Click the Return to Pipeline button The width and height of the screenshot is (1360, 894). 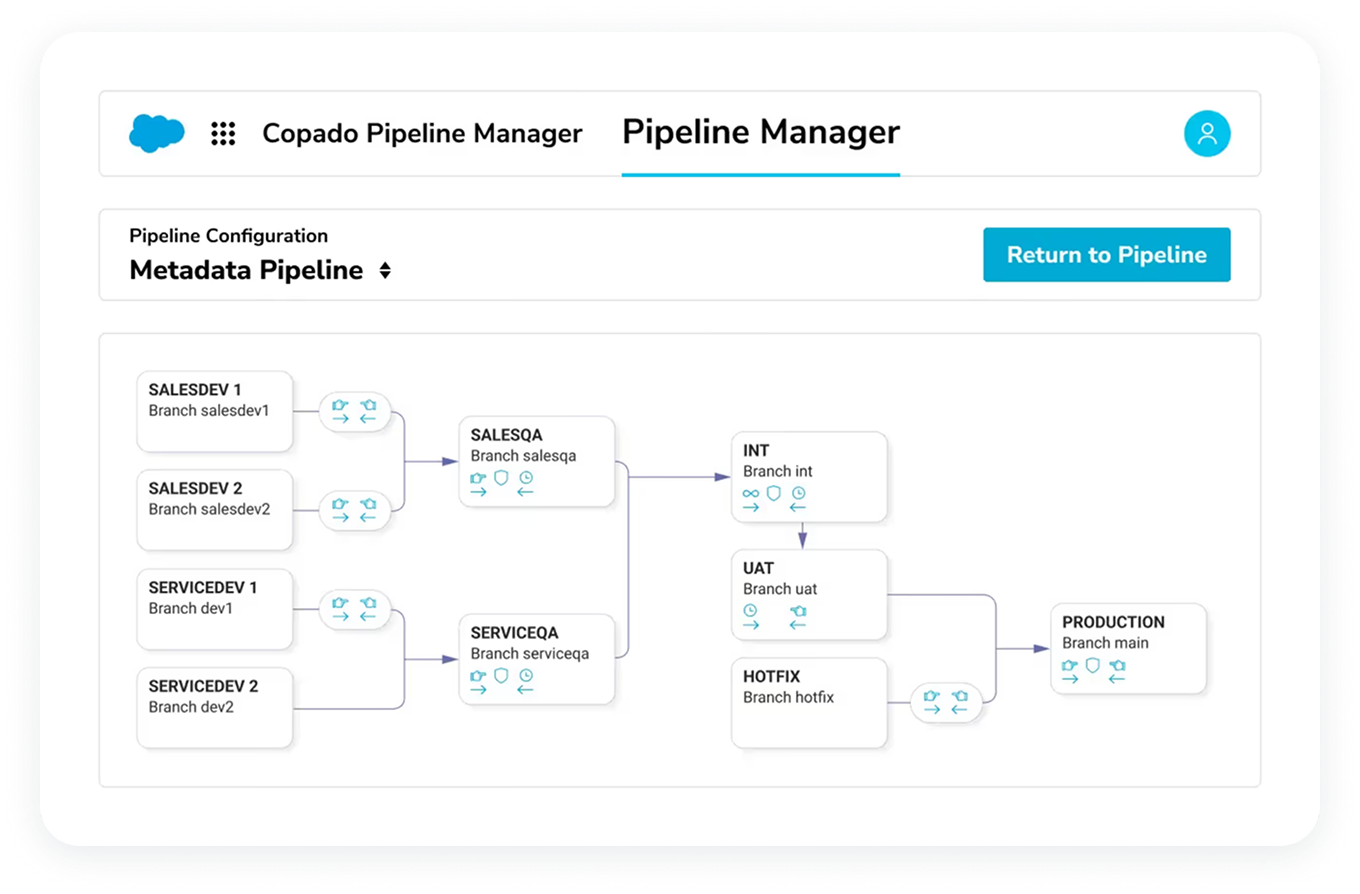point(1107,255)
